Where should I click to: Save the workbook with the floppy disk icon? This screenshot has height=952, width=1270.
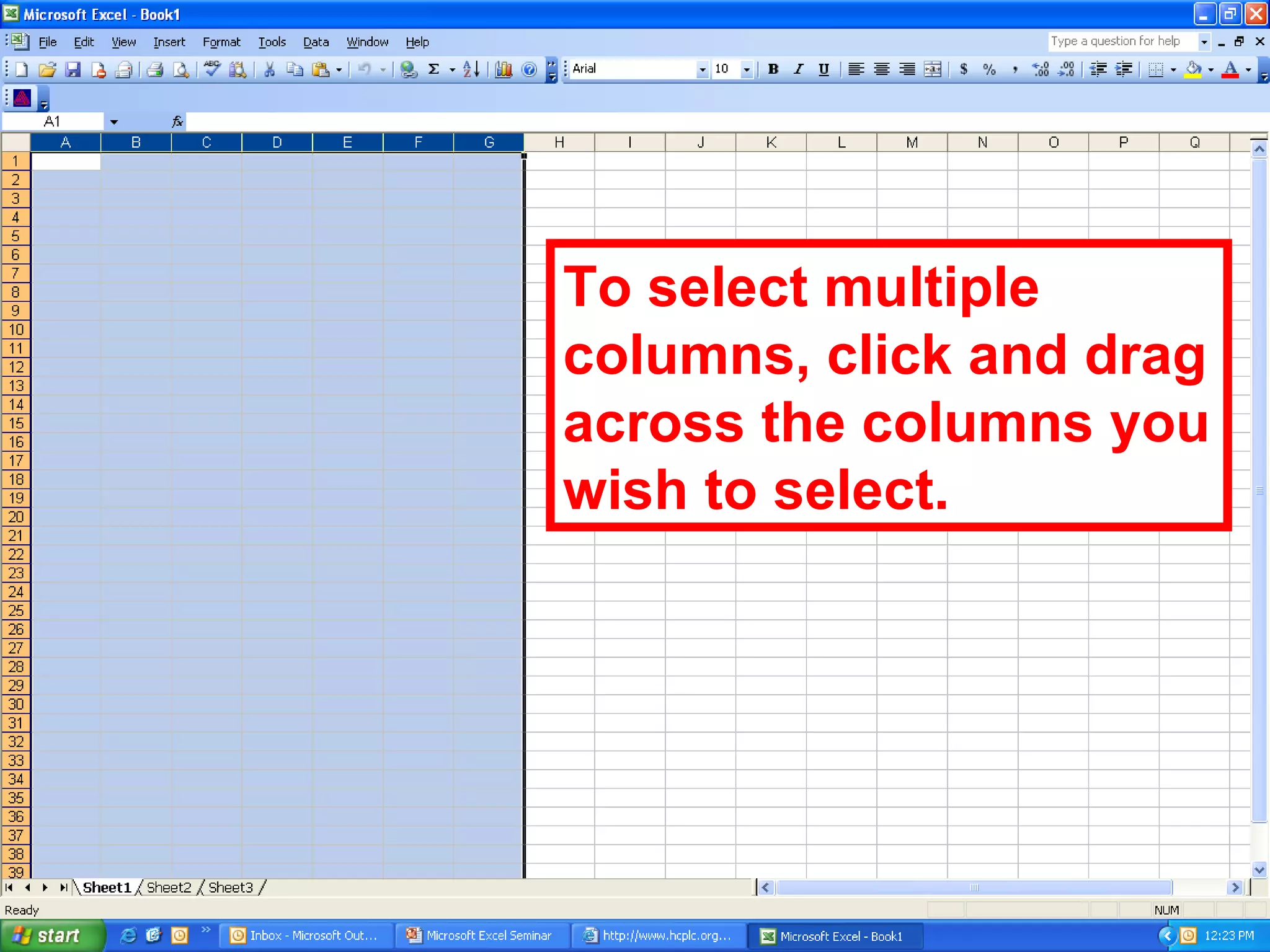click(73, 69)
